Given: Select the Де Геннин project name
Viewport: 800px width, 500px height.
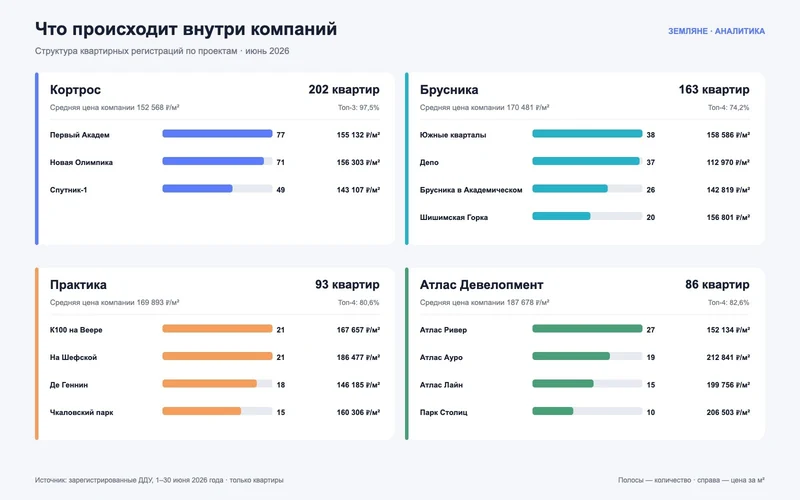Looking at the screenshot, I should pyautogui.click(x=69, y=385).
